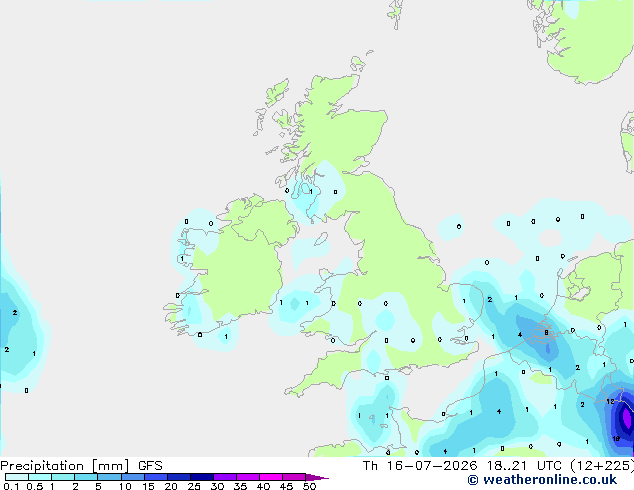Click the '8' precipitation value near Netherlands
The image size is (634, 490).
(x=546, y=333)
